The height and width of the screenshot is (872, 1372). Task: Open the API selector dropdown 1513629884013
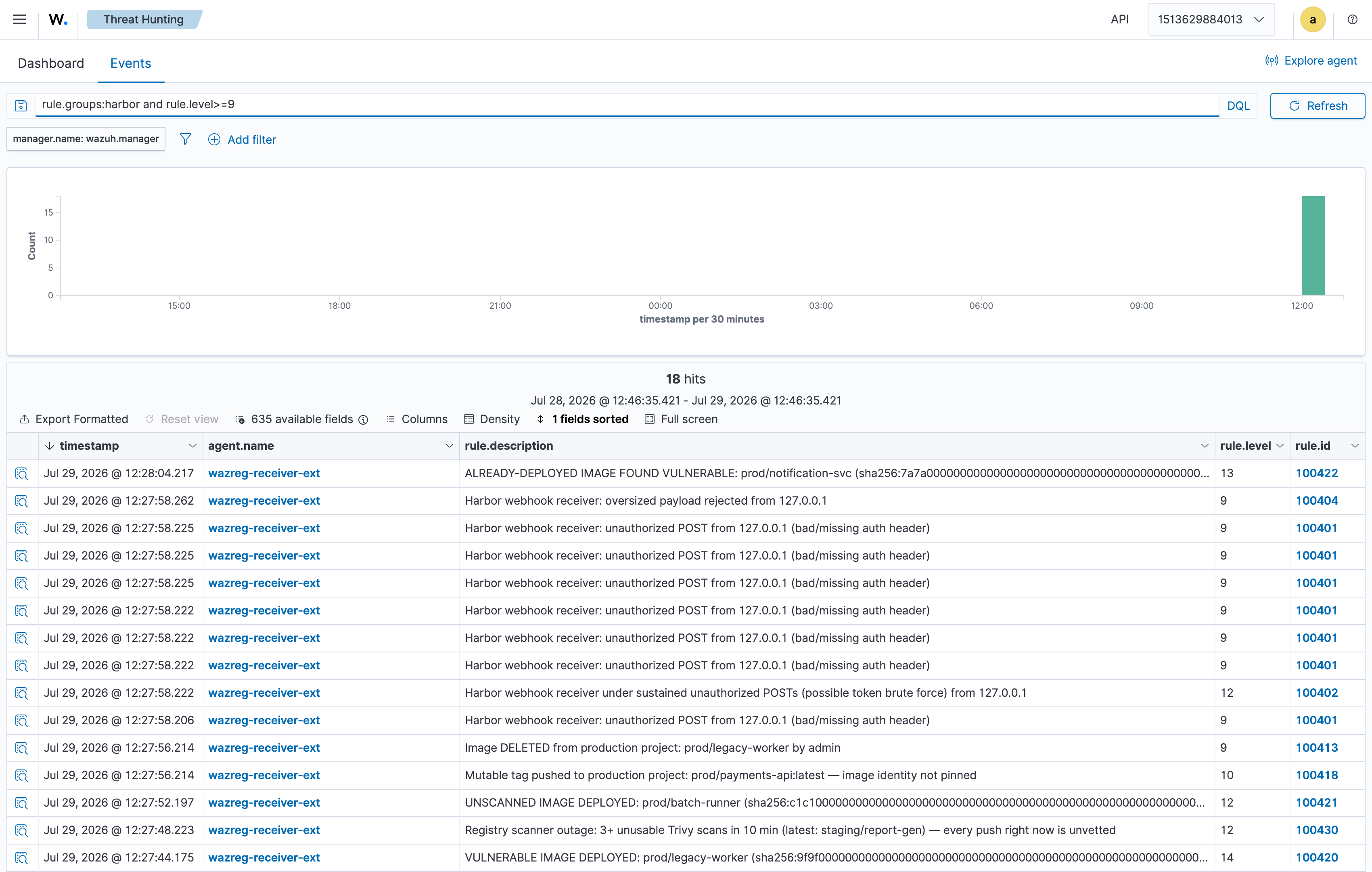(1211, 19)
